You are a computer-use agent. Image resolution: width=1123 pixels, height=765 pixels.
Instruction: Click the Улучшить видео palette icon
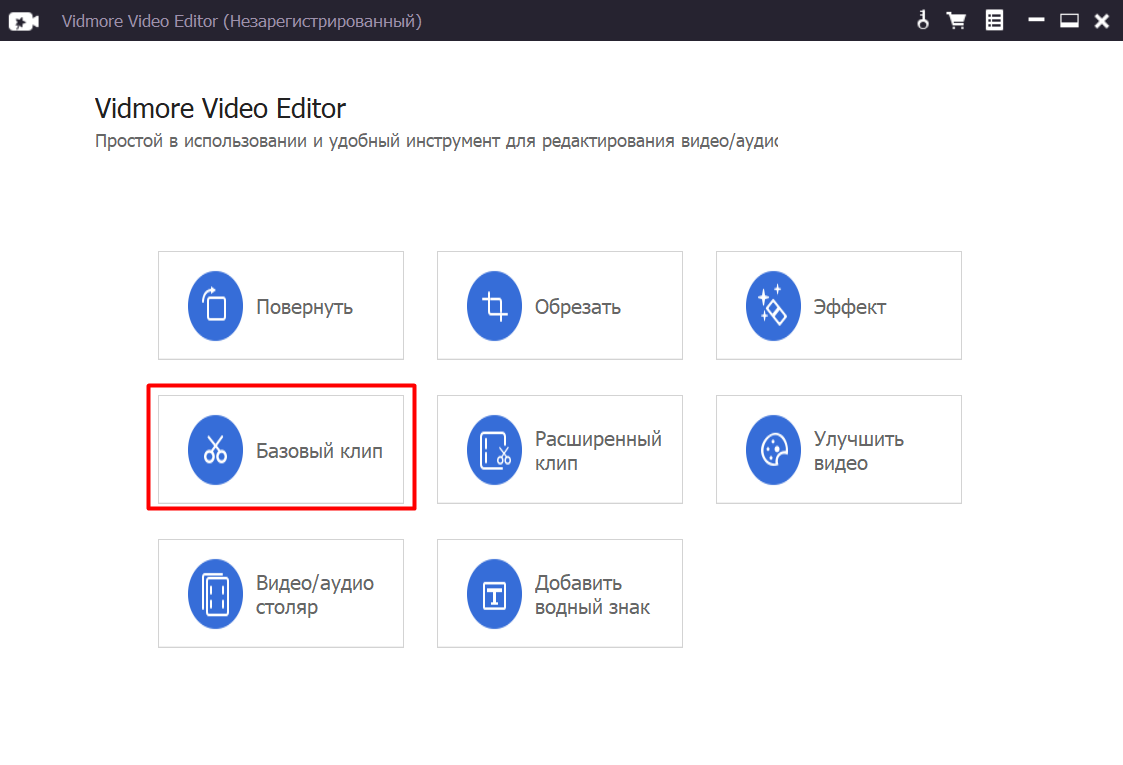[x=772, y=449]
